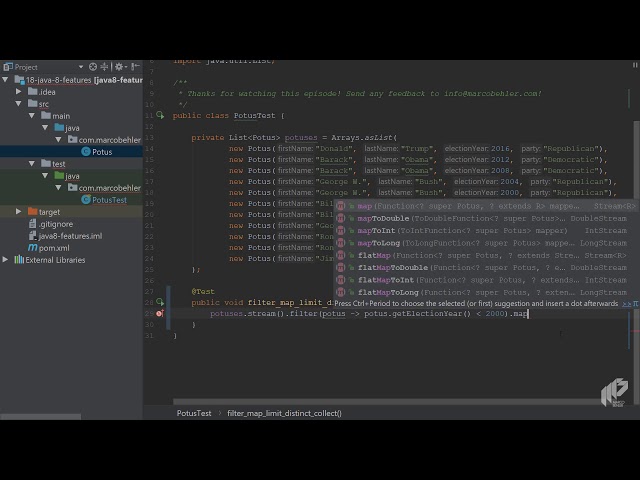Click the Project panel title

26,67
